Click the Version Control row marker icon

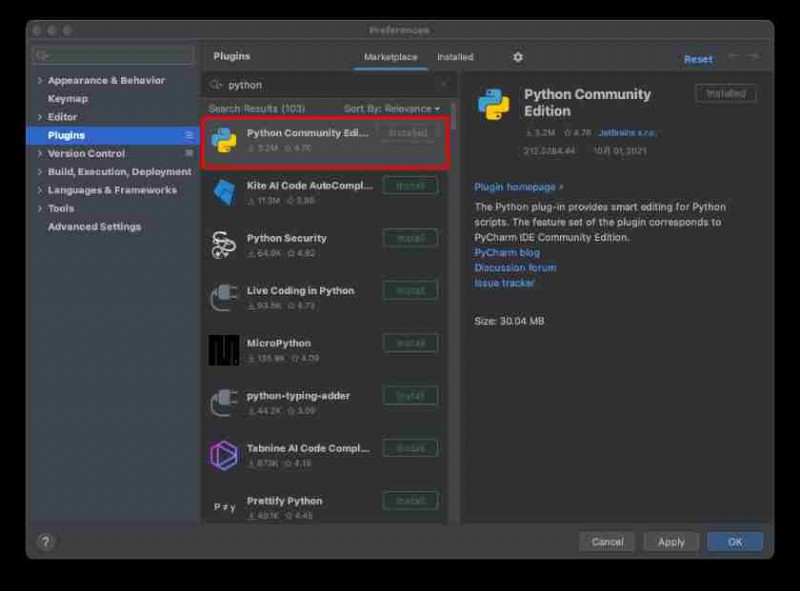pyautogui.click(x=189, y=153)
